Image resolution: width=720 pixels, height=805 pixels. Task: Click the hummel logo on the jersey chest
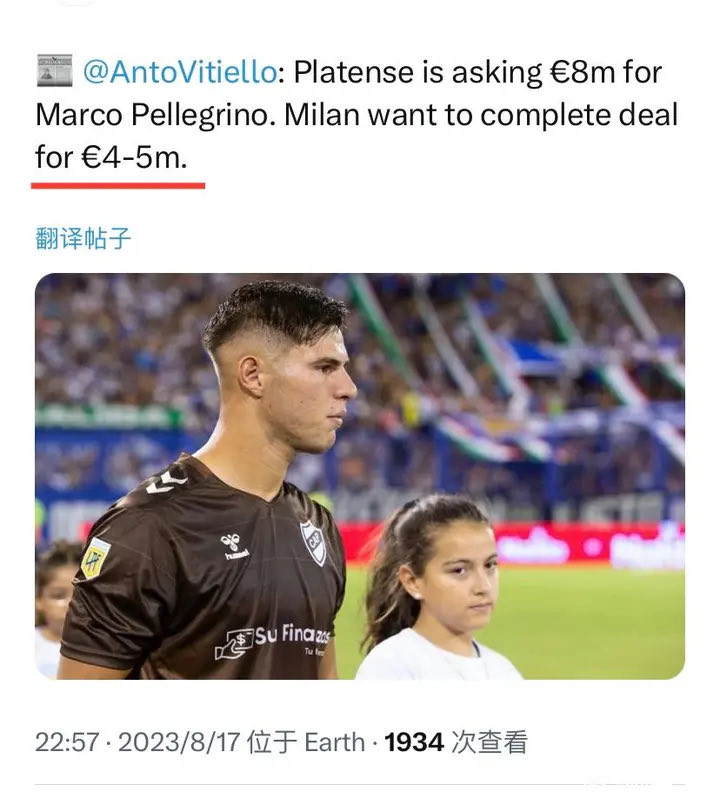click(x=234, y=546)
